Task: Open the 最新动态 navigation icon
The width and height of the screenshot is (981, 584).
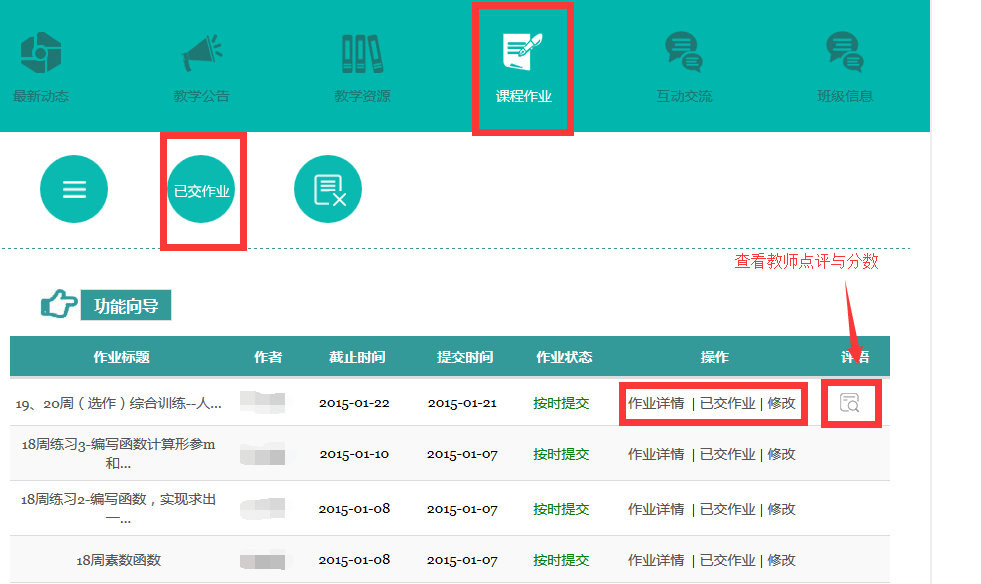Action: [x=41, y=53]
